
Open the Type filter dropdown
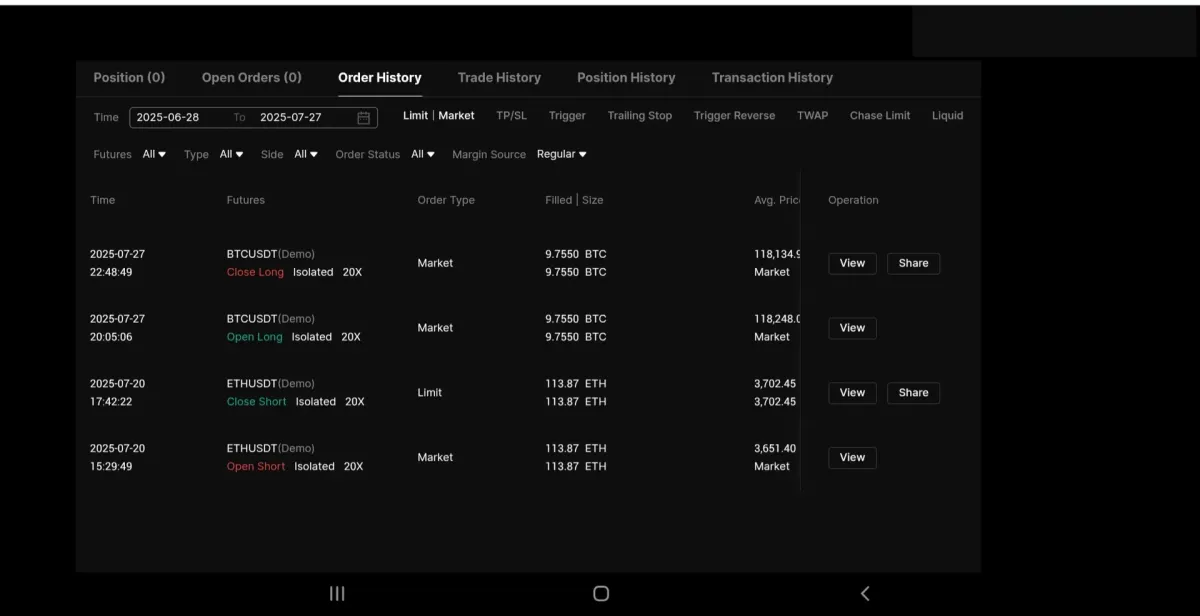click(x=231, y=155)
